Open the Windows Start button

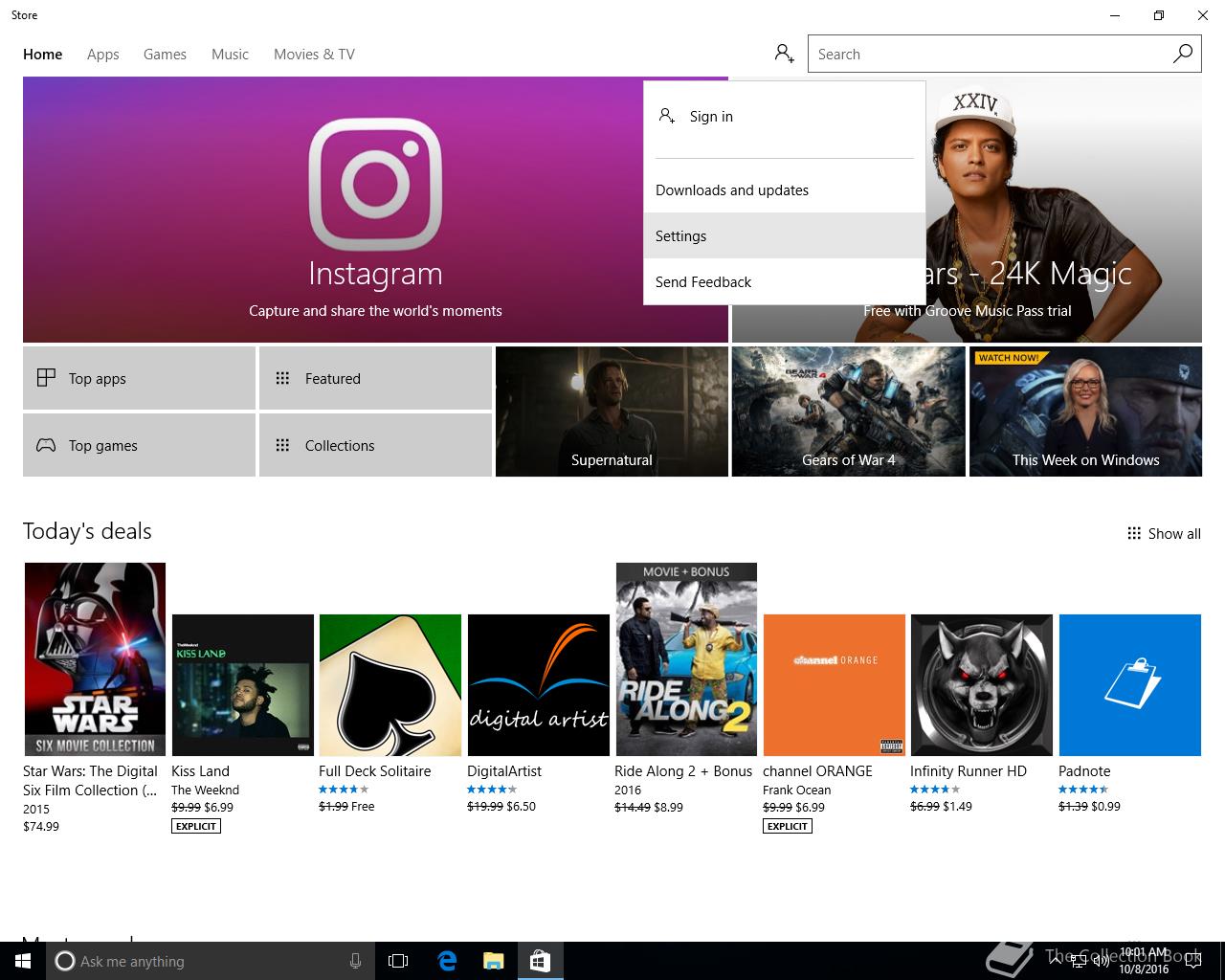(x=23, y=961)
